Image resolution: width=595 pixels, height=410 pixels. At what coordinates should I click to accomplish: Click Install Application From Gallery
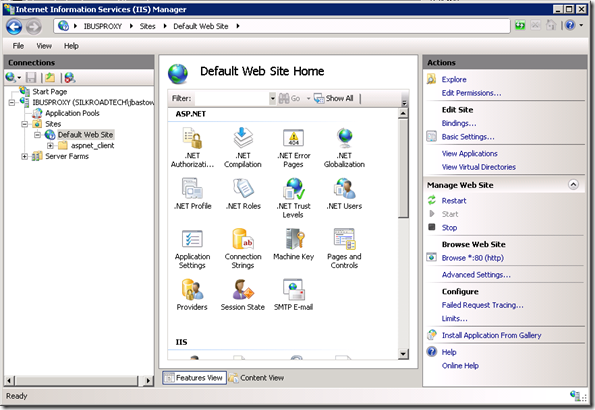click(x=491, y=335)
